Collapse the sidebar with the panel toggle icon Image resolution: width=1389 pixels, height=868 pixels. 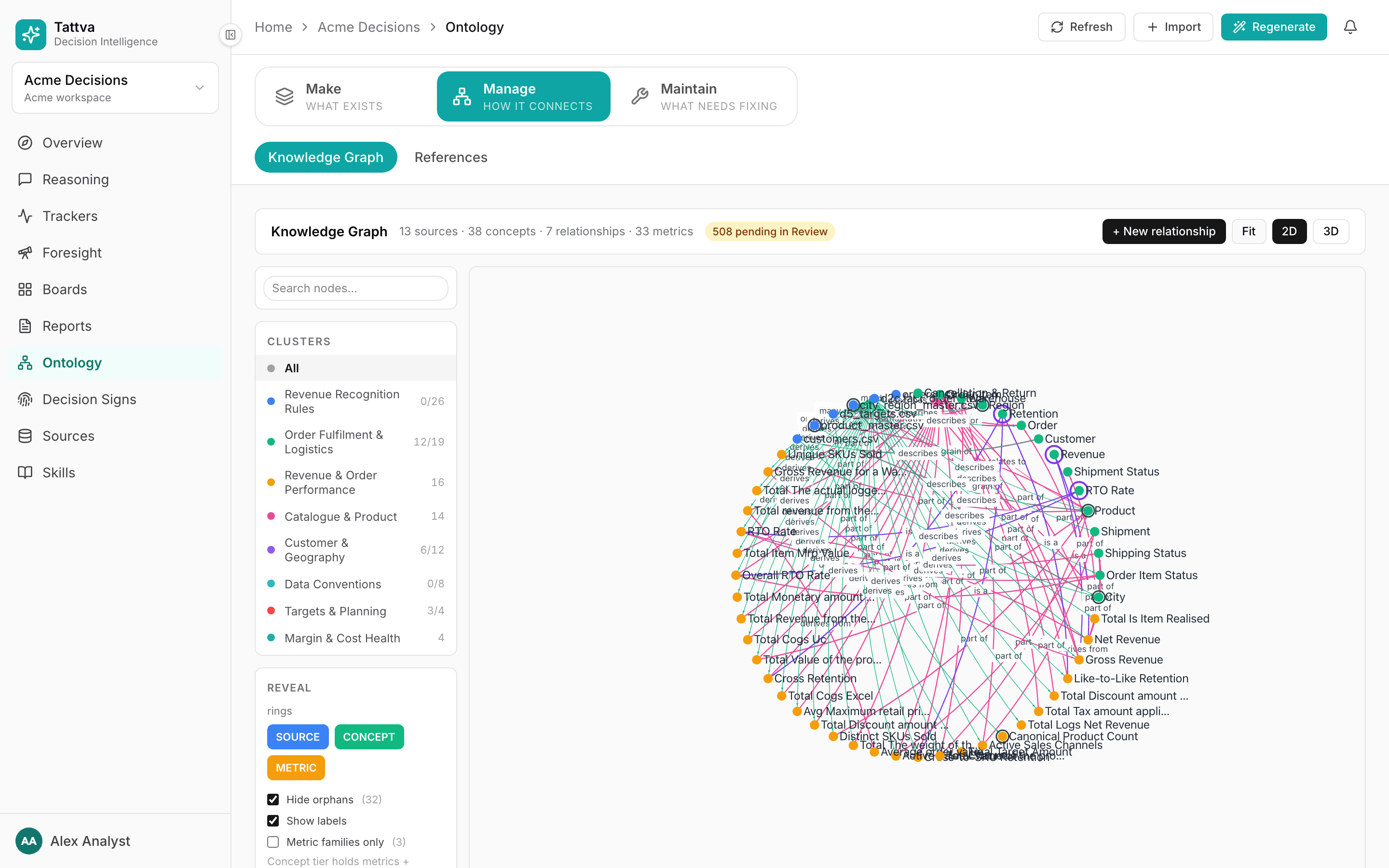point(230,35)
